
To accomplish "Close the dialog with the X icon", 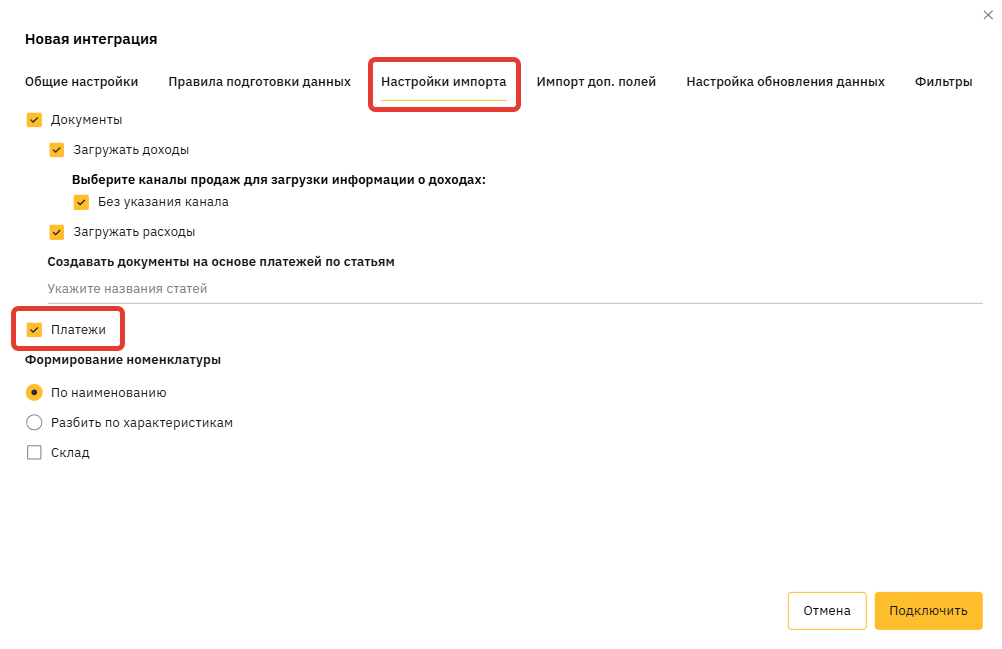I will point(988,14).
